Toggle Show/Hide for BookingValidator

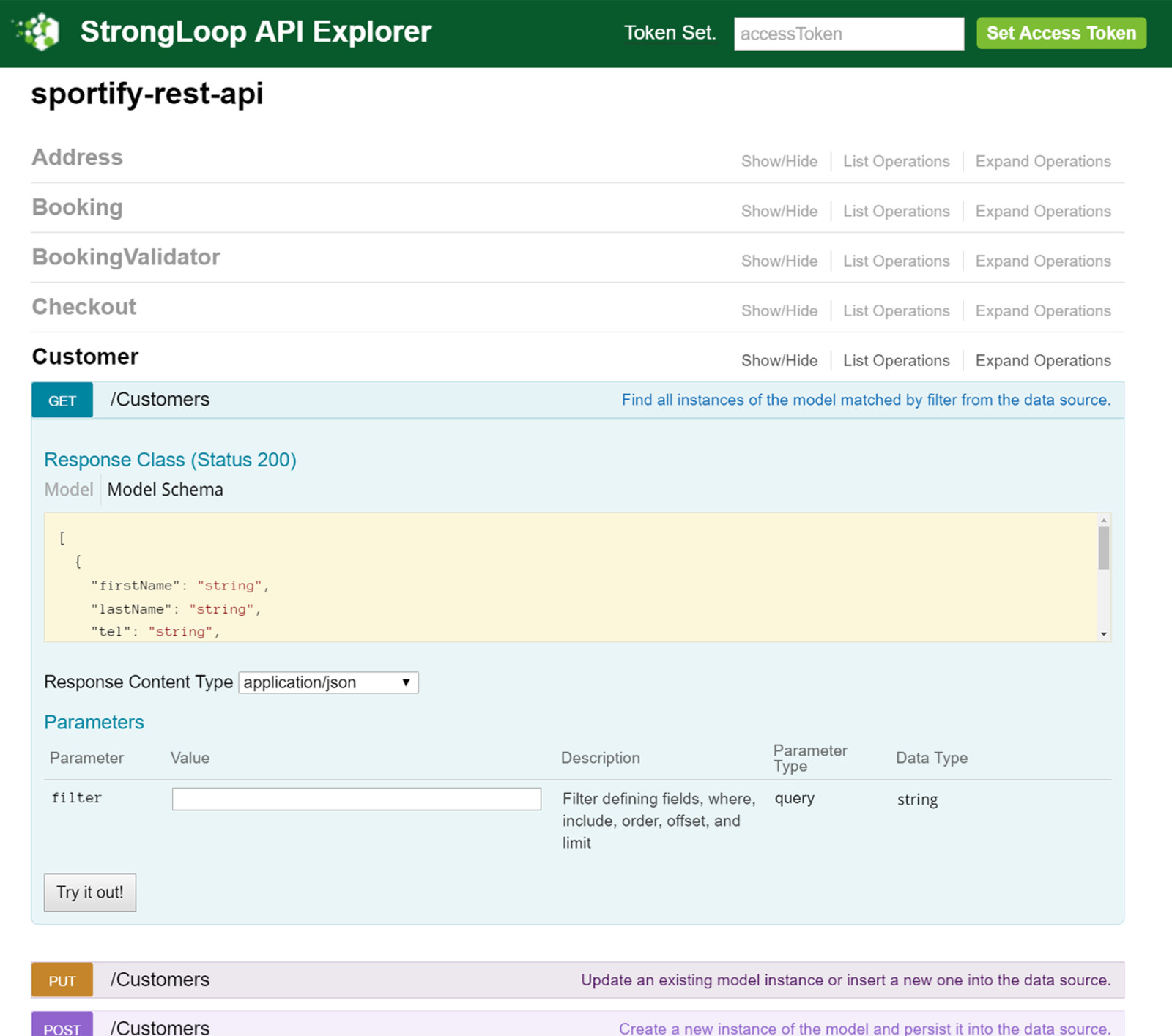pyautogui.click(x=779, y=261)
